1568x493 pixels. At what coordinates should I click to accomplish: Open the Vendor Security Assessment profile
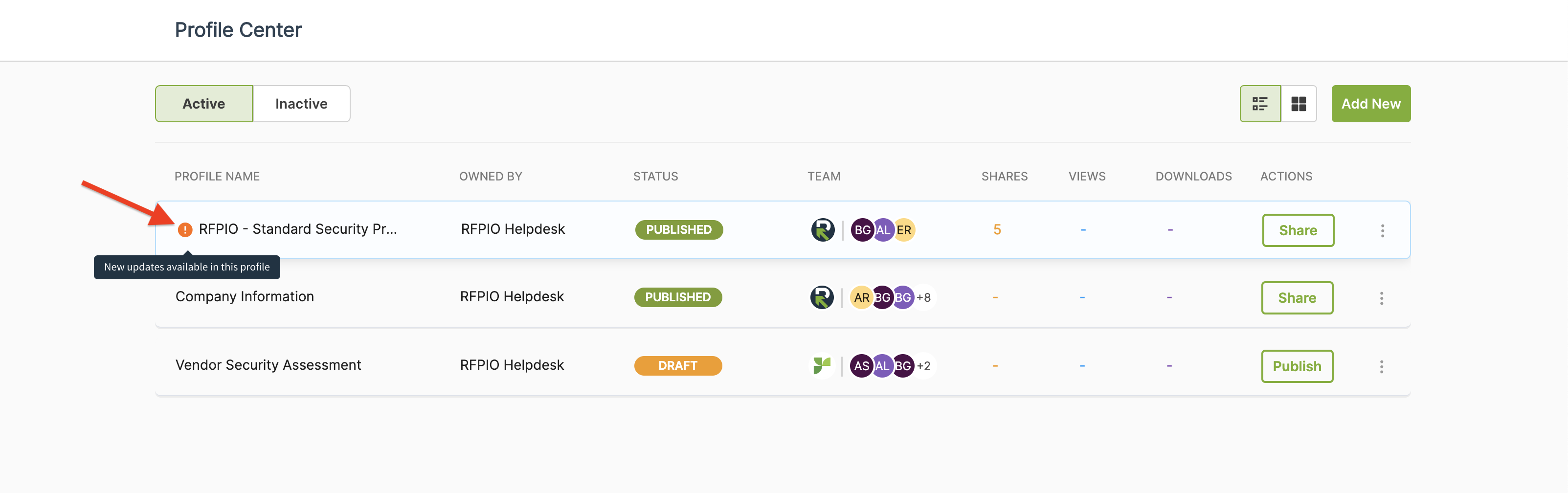tap(269, 365)
